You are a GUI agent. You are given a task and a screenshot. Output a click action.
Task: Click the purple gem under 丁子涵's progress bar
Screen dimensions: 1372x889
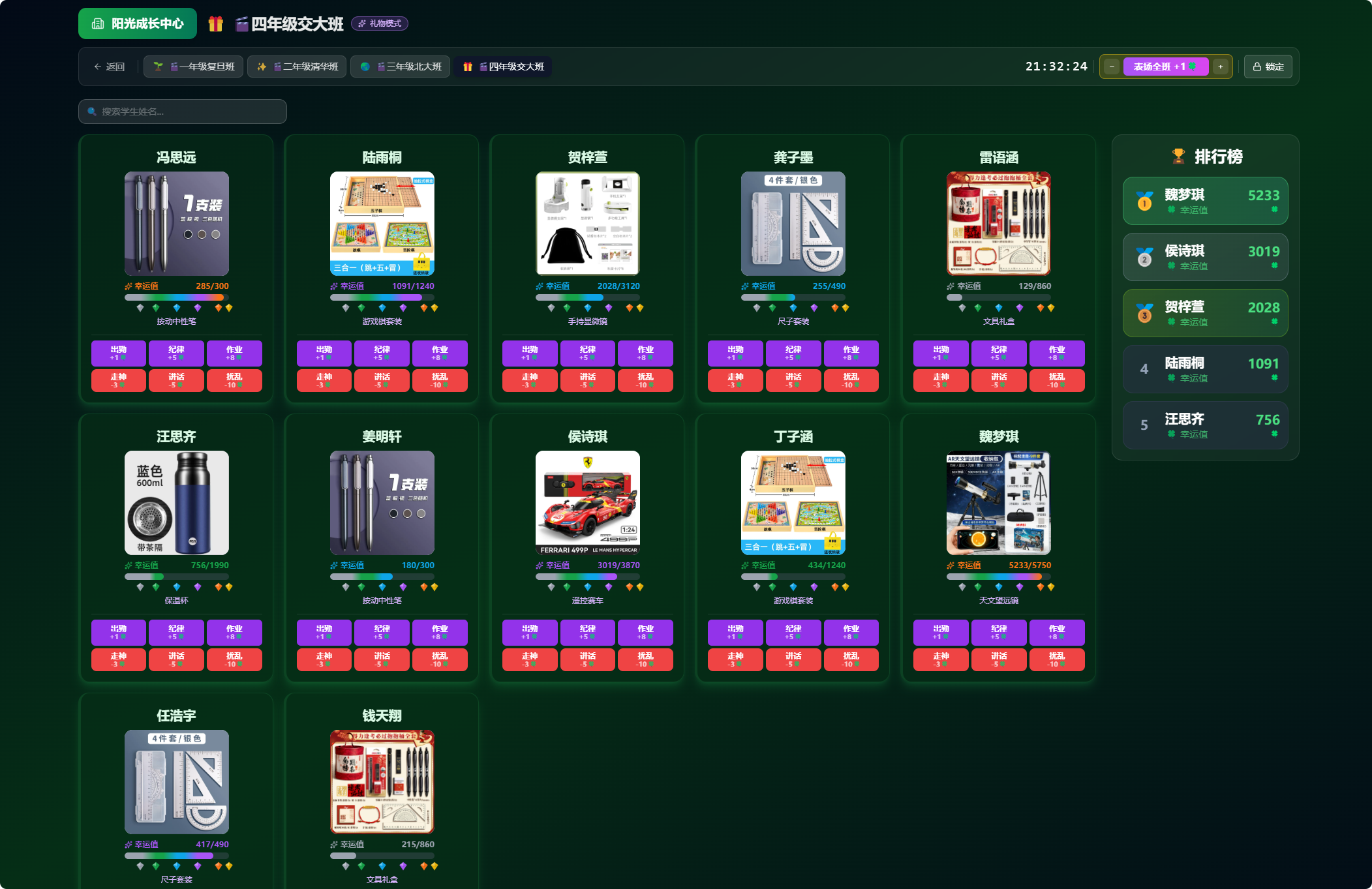pos(814,587)
